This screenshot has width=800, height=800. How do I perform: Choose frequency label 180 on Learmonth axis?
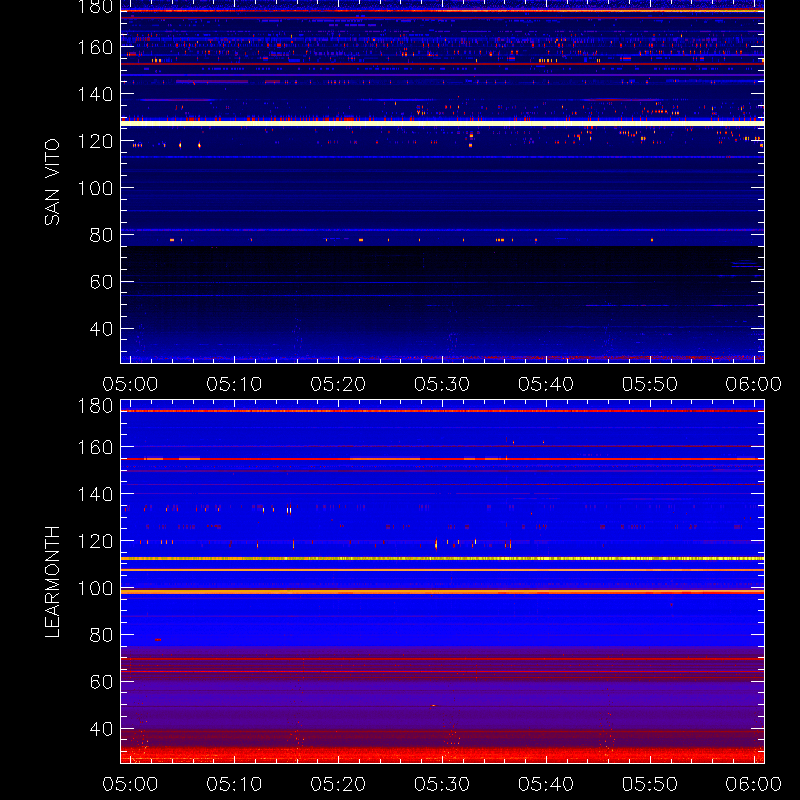click(x=95, y=406)
